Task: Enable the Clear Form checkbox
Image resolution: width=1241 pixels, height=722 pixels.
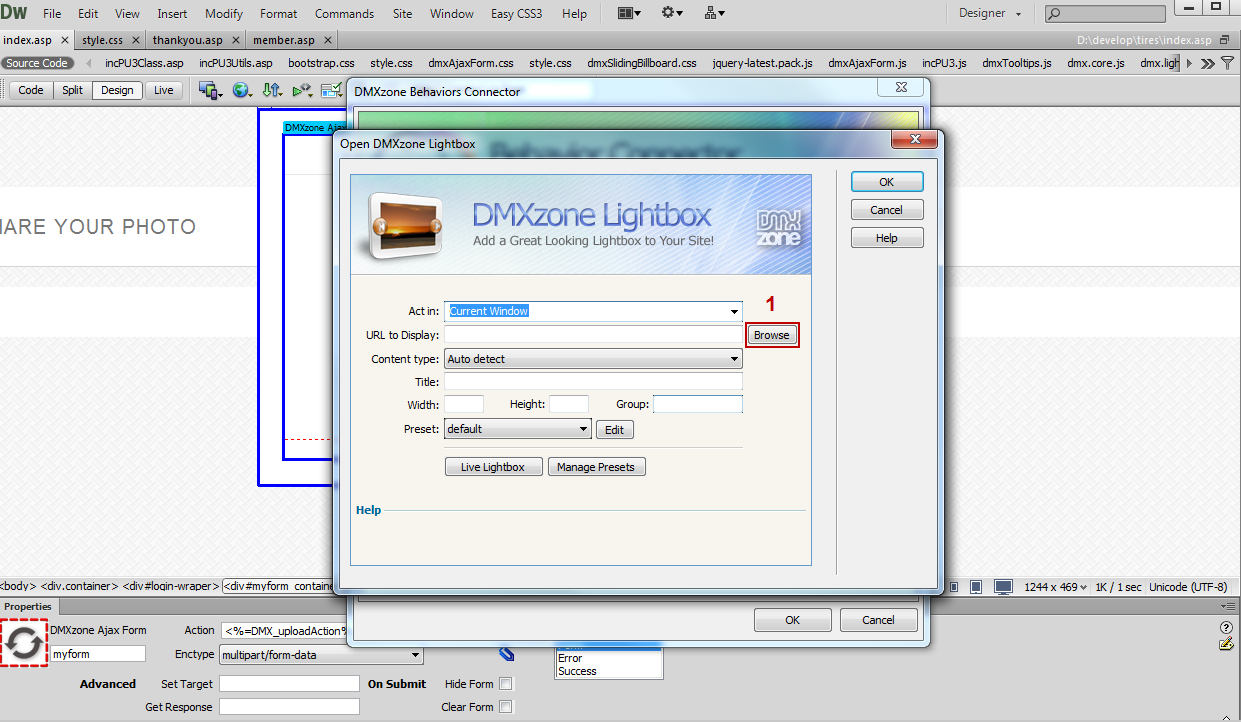Action: pos(506,707)
